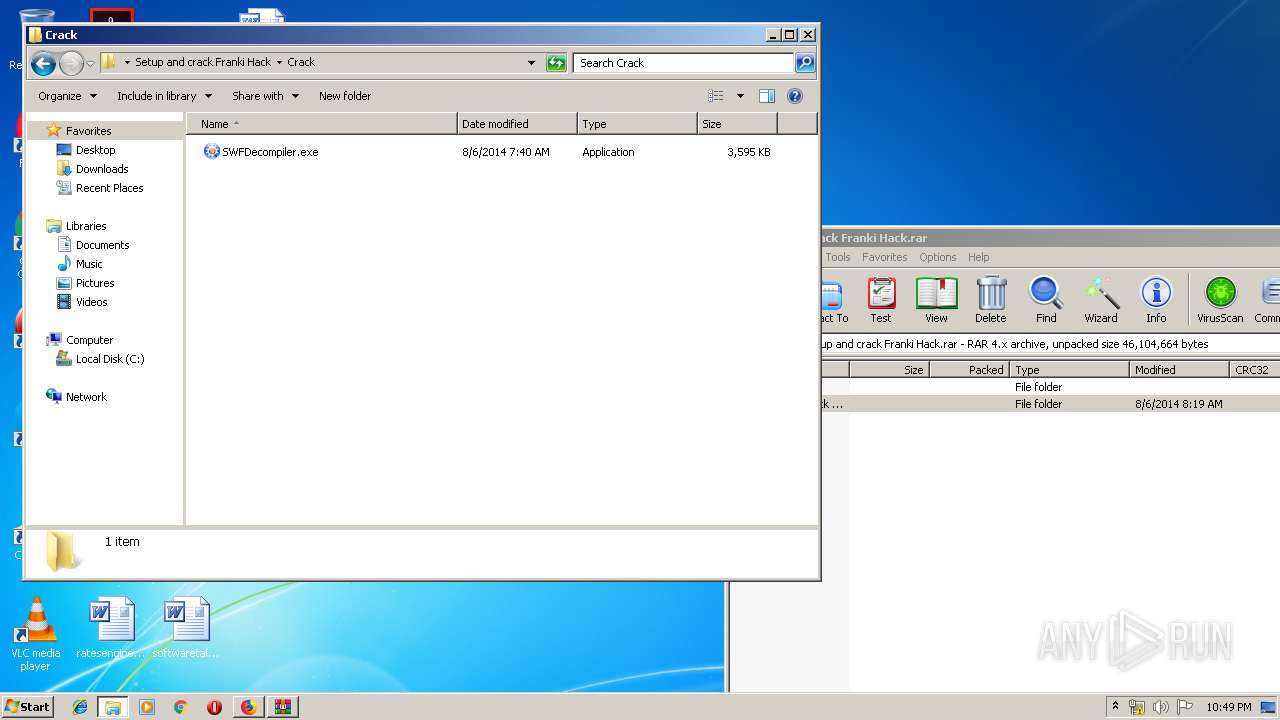The height and width of the screenshot is (720, 1280).
Task: Open Opera from taskbar
Action: coord(214,707)
